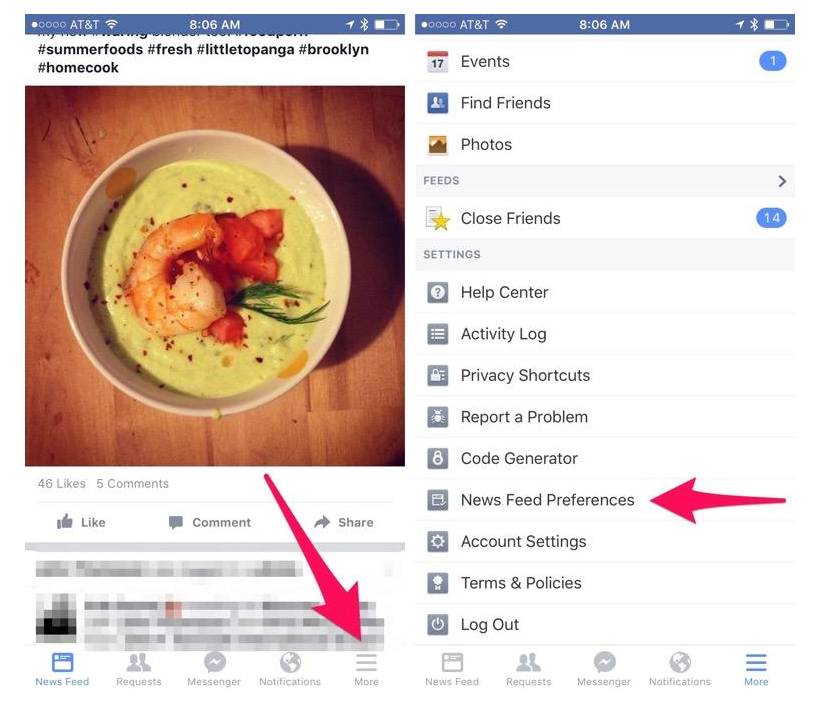Tap the Events notification badge
Screen dimensions: 827x707
coord(772,61)
